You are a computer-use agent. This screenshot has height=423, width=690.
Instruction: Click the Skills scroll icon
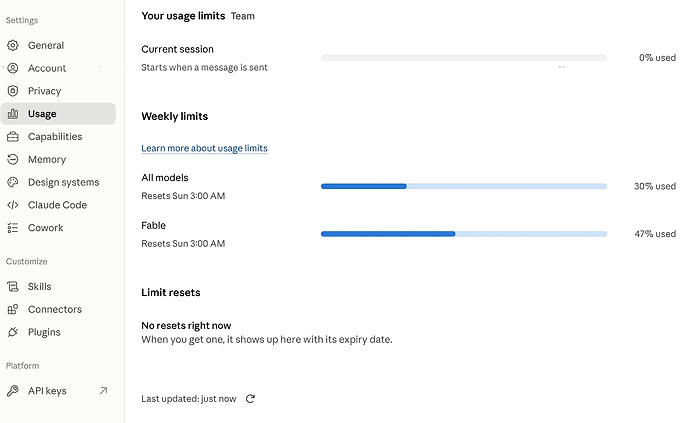tap(13, 287)
